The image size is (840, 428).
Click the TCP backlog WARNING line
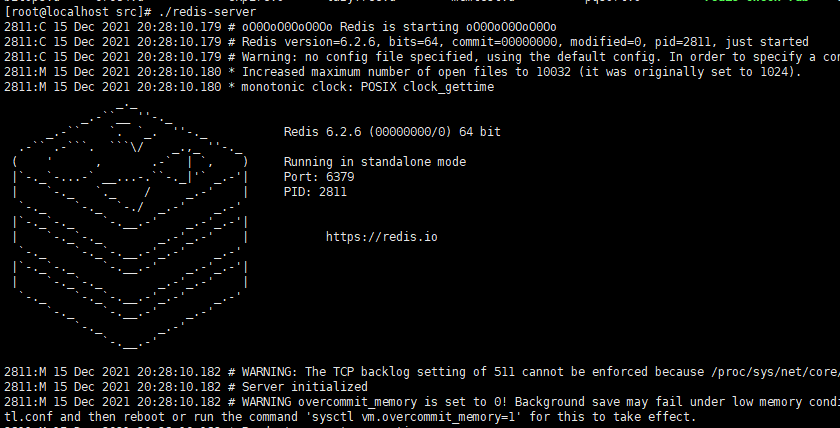pyautogui.click(x=422, y=372)
